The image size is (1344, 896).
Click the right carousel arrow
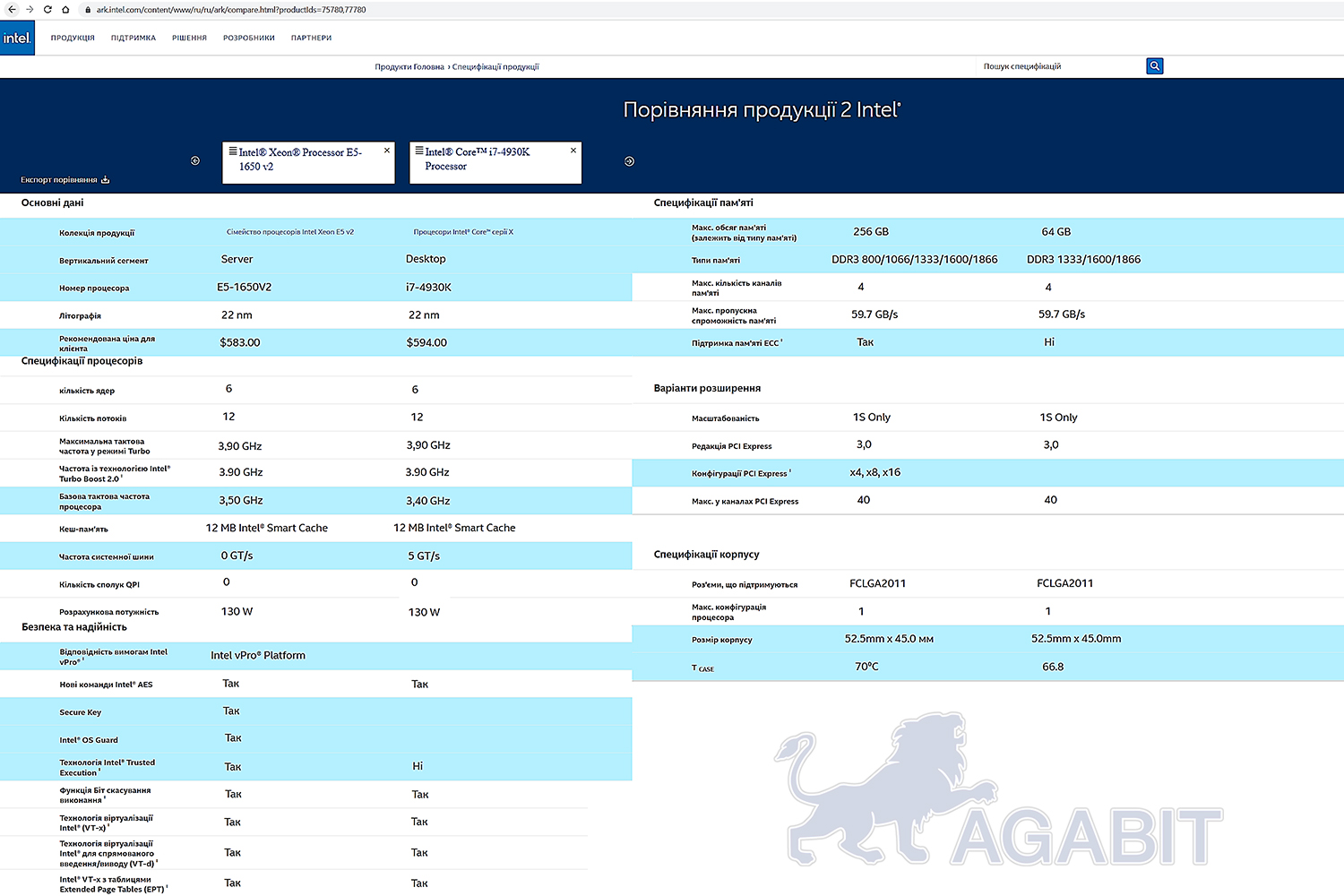pyautogui.click(x=629, y=161)
